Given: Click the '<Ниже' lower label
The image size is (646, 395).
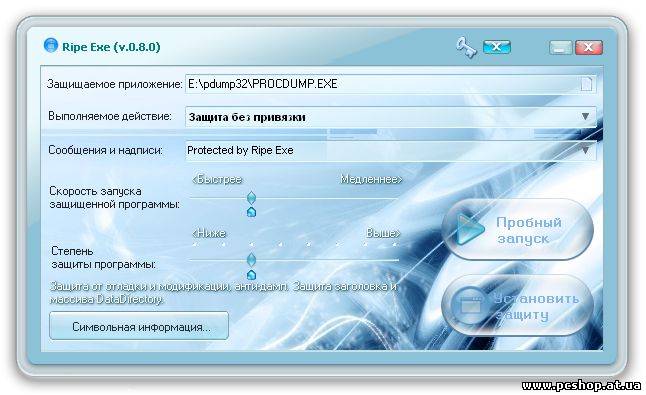Looking at the screenshot, I should point(209,233).
